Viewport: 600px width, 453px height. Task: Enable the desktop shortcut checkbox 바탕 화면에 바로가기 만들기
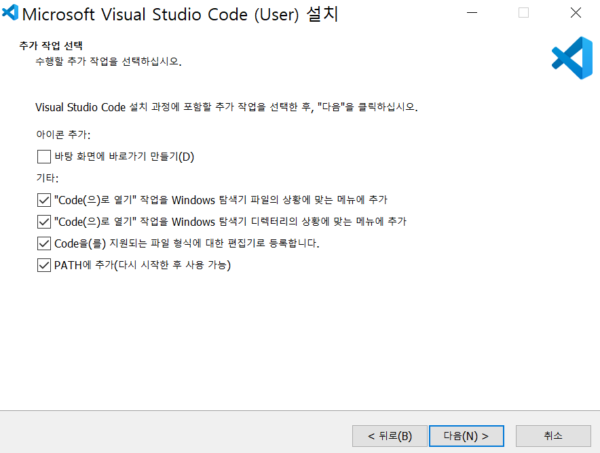(x=44, y=156)
